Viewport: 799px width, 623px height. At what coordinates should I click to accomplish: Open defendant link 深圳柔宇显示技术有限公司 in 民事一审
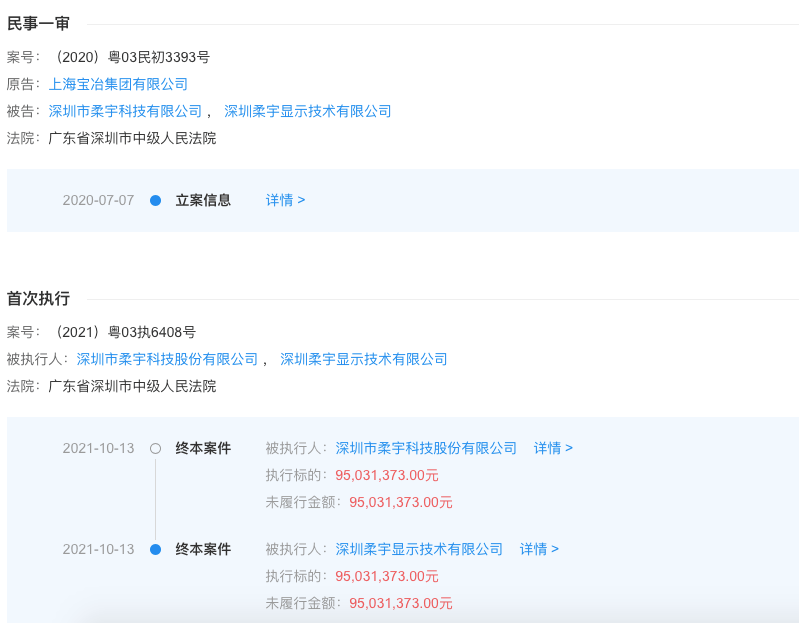(x=307, y=111)
